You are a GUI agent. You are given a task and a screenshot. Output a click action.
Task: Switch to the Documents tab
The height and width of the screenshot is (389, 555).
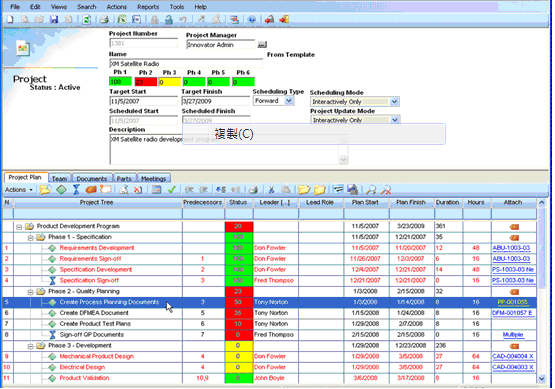(92, 178)
